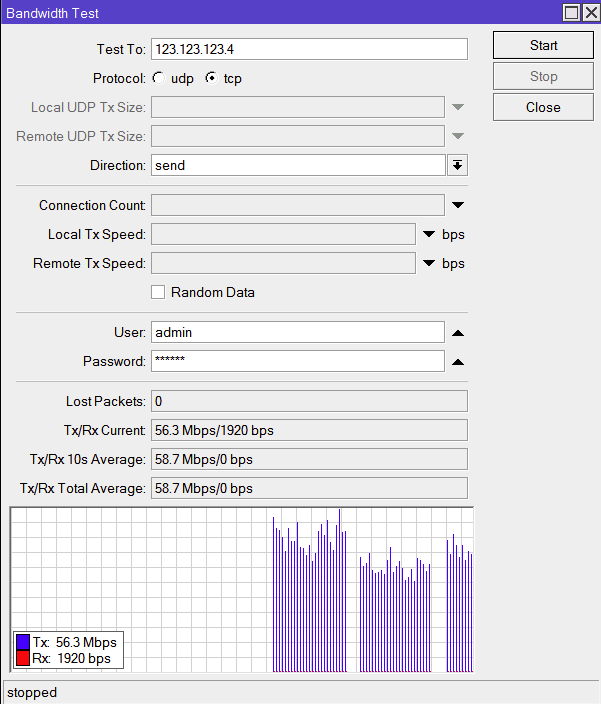The image size is (601, 704).
Task: Select the udp protocol radio button
Action: (x=158, y=78)
